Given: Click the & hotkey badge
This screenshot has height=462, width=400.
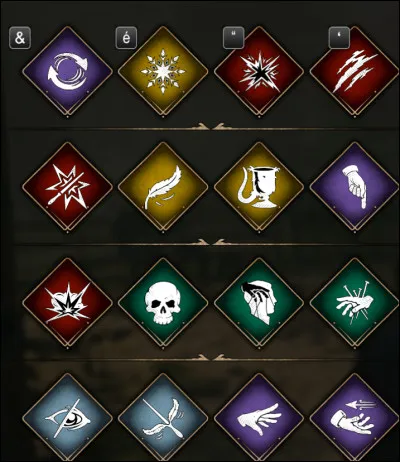Looking at the screenshot, I should tap(20, 38).
